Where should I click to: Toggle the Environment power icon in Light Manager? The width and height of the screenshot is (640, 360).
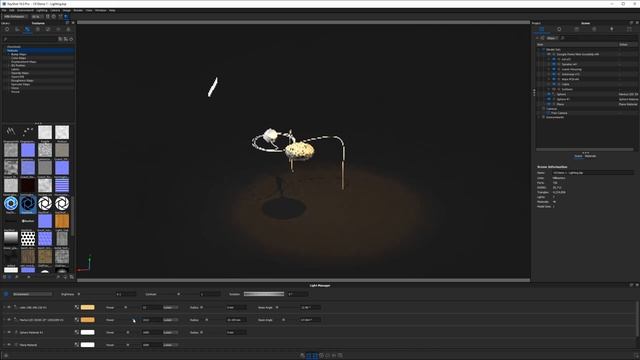point(6,294)
